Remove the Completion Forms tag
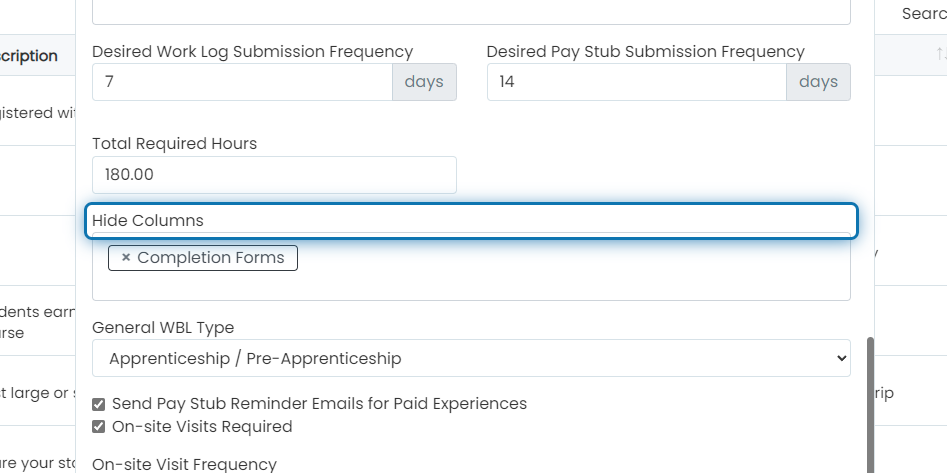The width and height of the screenshot is (947, 473). coord(126,257)
